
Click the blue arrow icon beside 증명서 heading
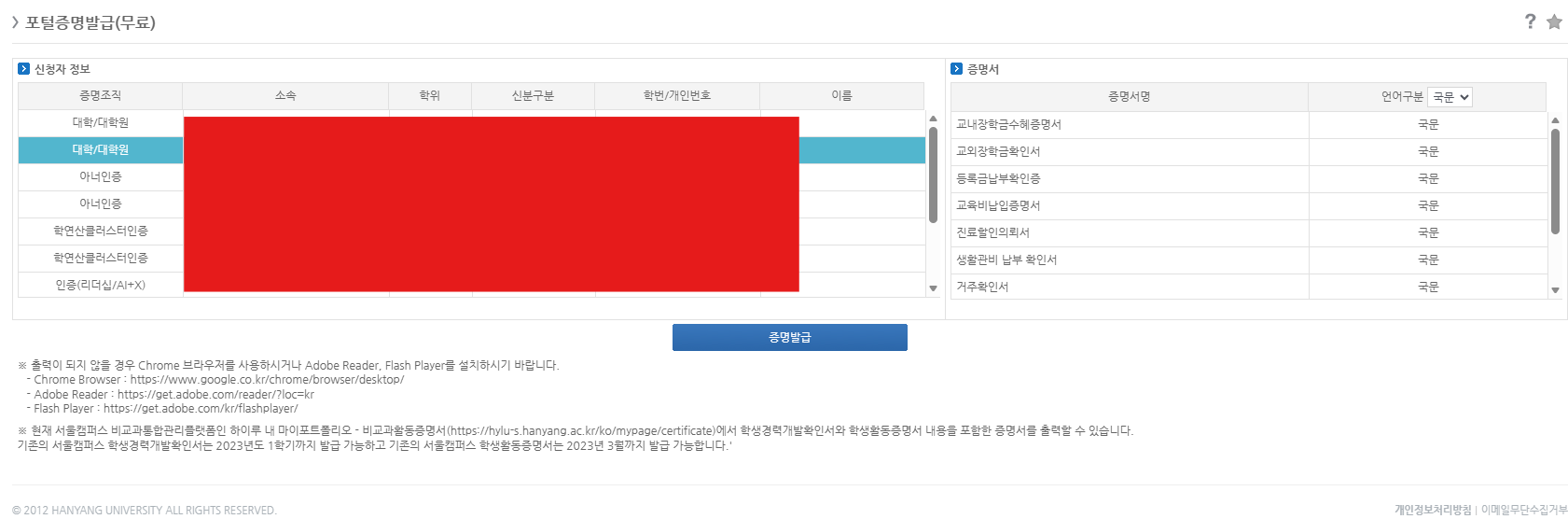(x=957, y=69)
